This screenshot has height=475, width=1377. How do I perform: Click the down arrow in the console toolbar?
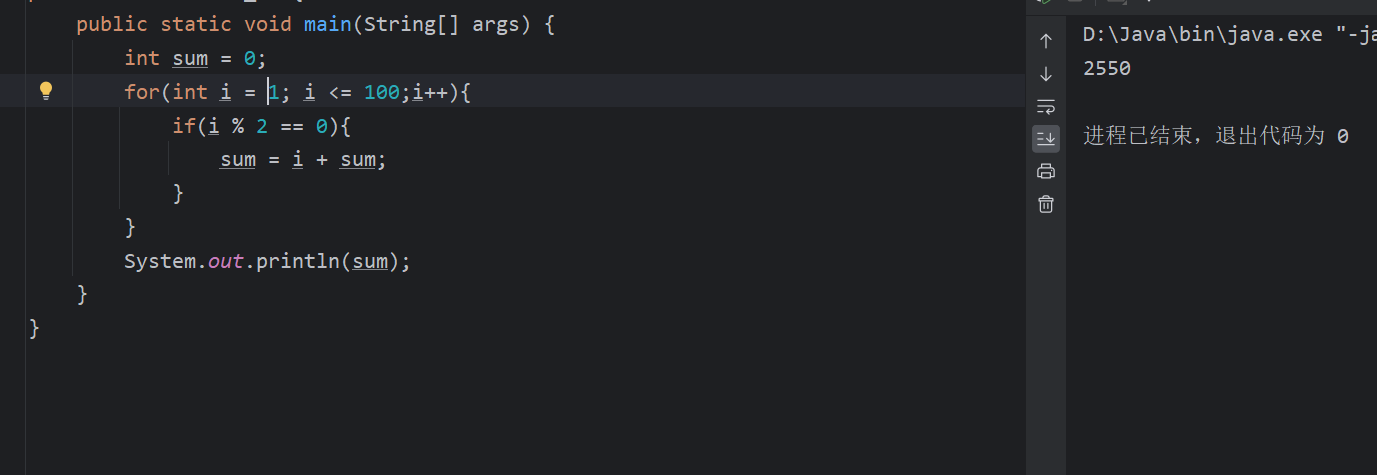pyautogui.click(x=1046, y=74)
